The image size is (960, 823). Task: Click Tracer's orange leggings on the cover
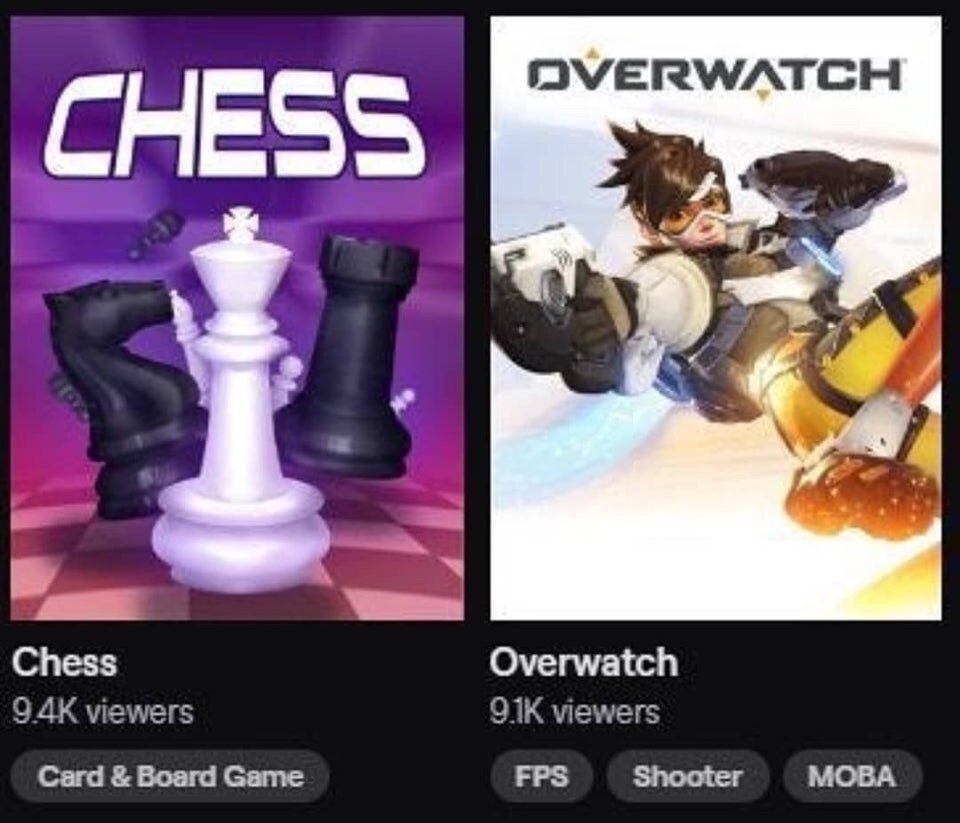[x=857, y=380]
